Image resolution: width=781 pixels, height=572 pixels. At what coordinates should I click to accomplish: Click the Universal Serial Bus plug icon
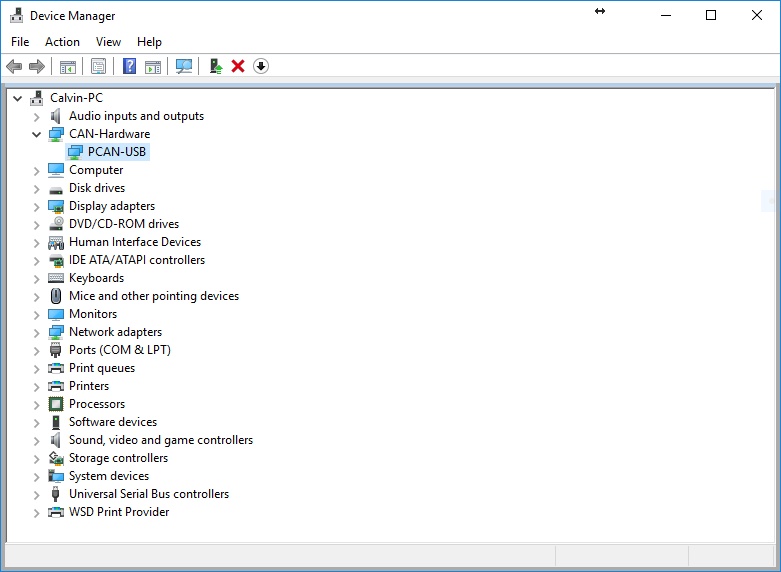(x=56, y=494)
